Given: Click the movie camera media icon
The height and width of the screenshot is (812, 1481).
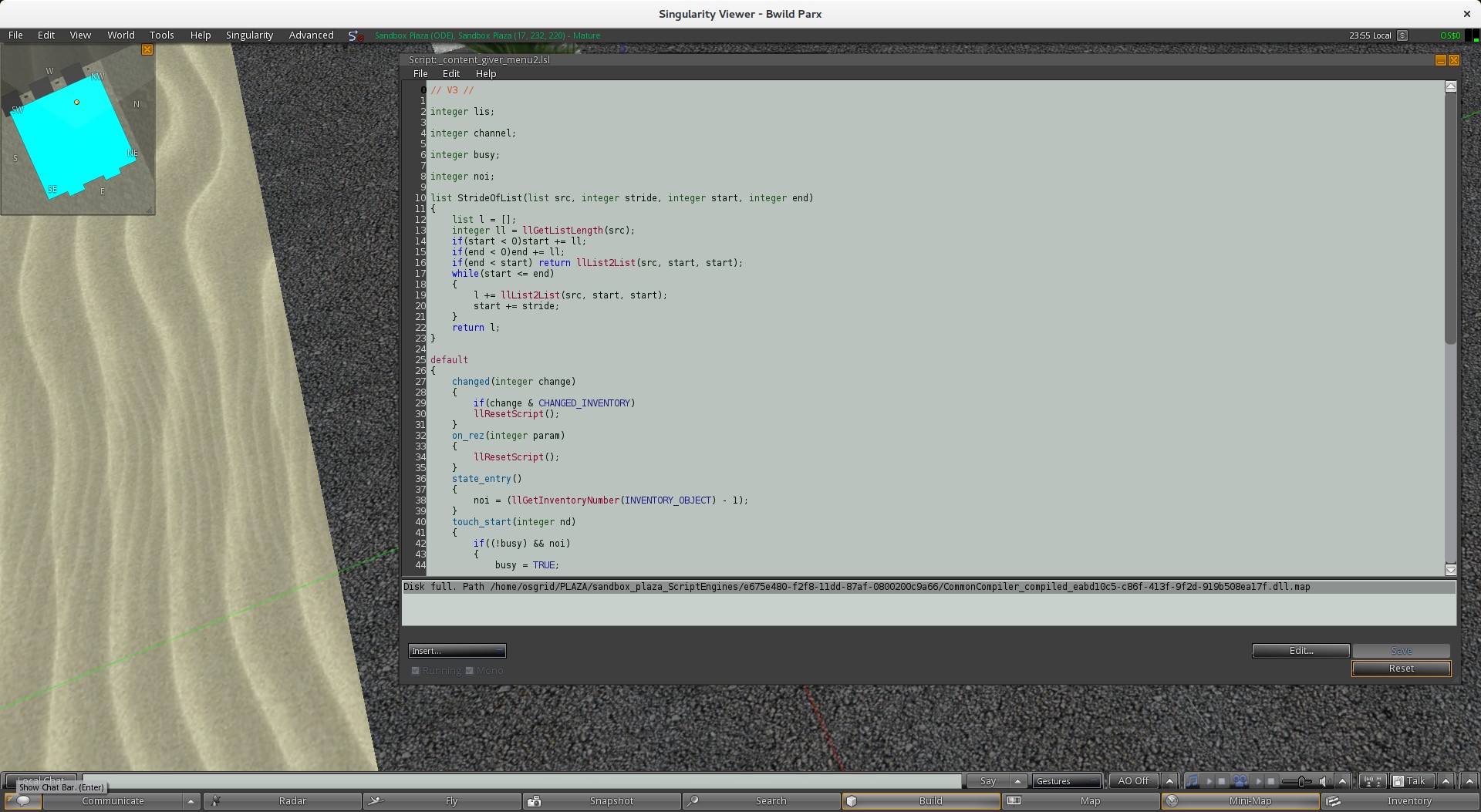Looking at the screenshot, I should 1240,781.
